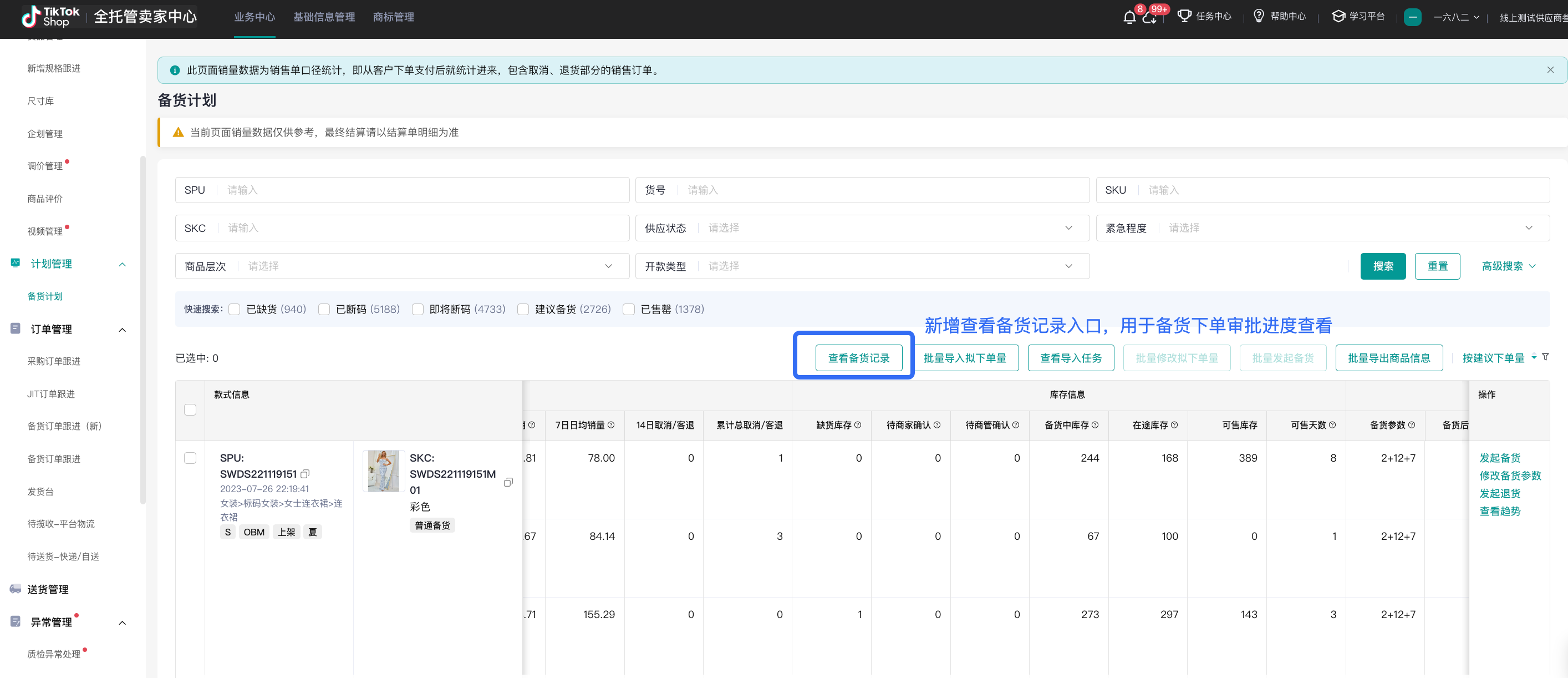This screenshot has height=678, width=1568.
Task: Click help icon beside 待商家确认
Action: click(937, 425)
